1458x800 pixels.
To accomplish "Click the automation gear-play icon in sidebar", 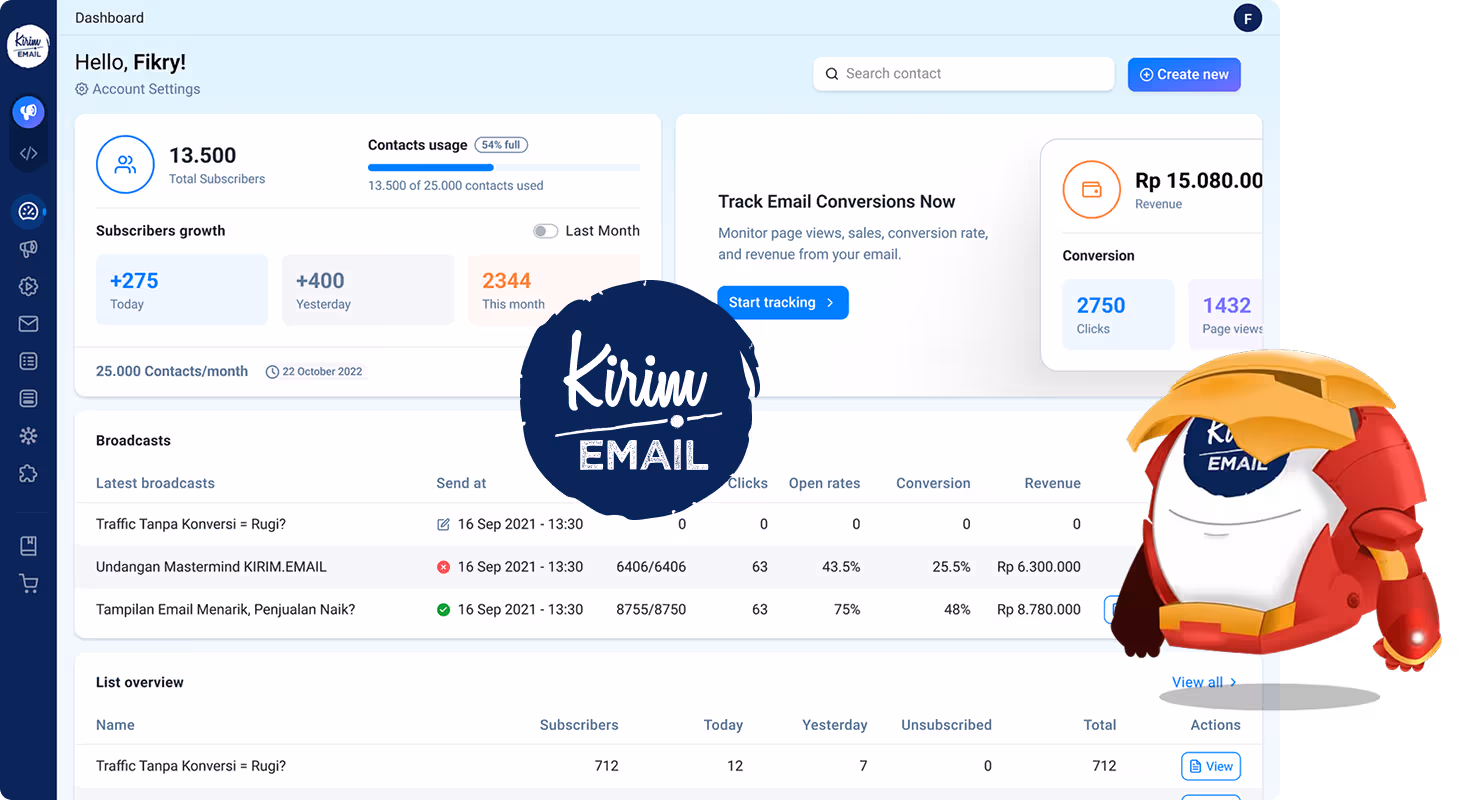I will [28, 287].
